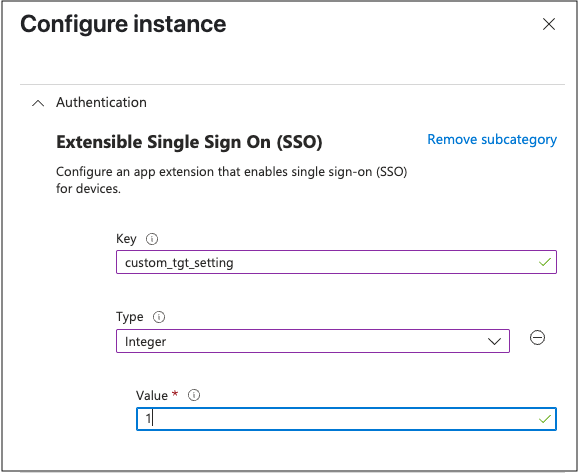Screen dimensions: 579x474
Task: Click the Type dropdown chevron arrow
Action: point(494,341)
